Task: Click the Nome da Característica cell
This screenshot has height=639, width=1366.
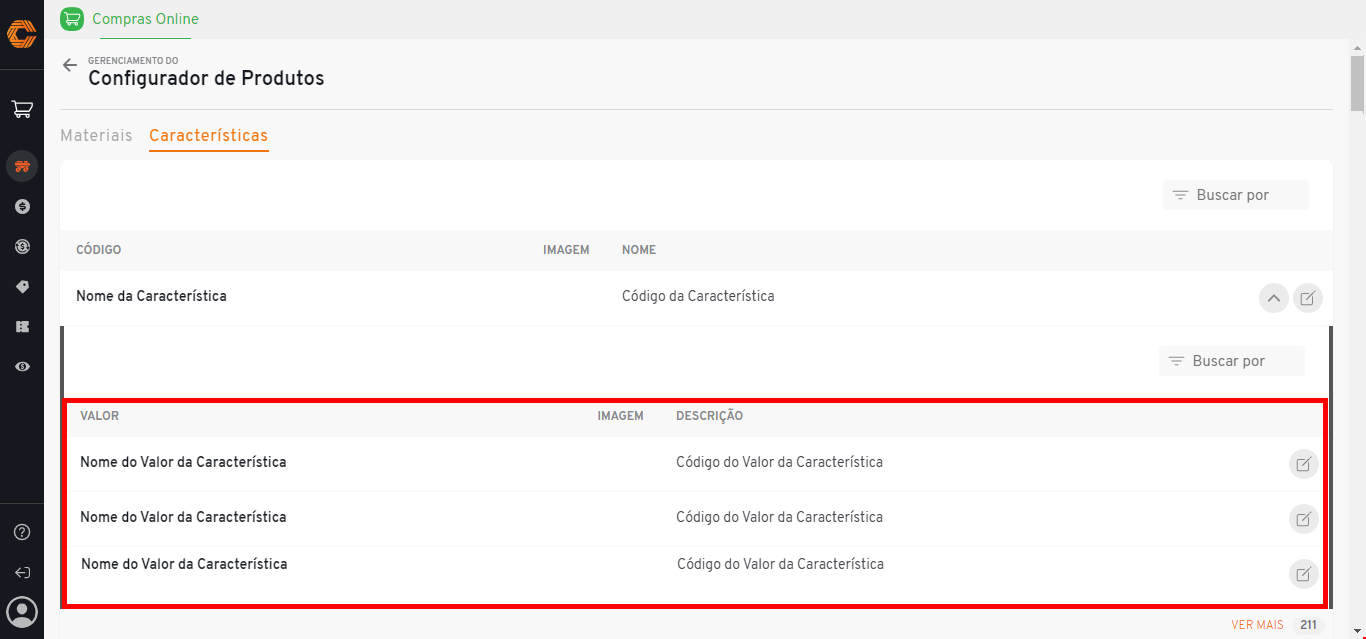Action: [151, 296]
